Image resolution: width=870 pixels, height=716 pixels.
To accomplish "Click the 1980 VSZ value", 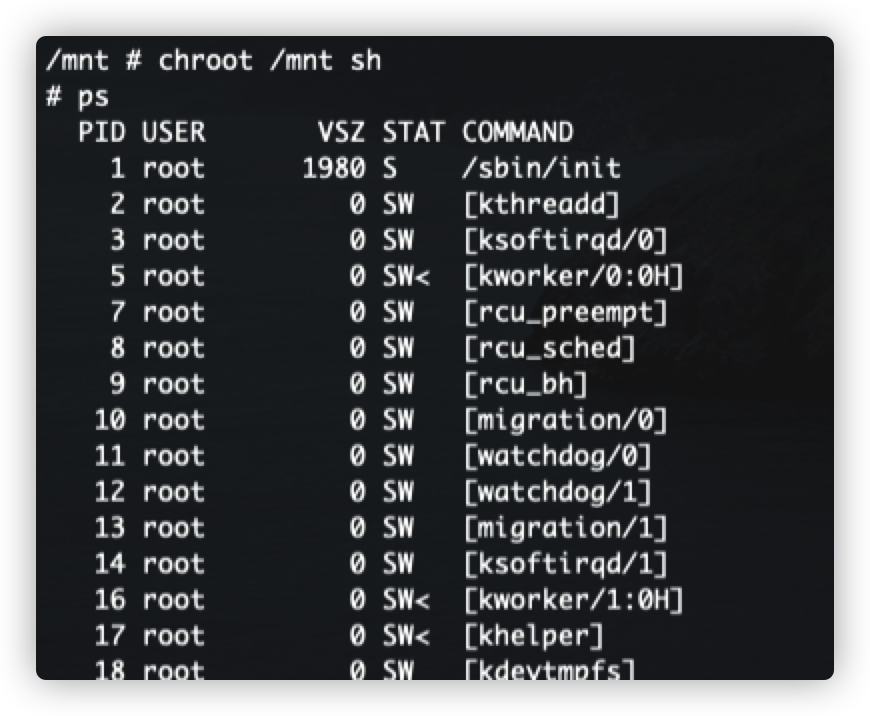I will click(x=334, y=168).
